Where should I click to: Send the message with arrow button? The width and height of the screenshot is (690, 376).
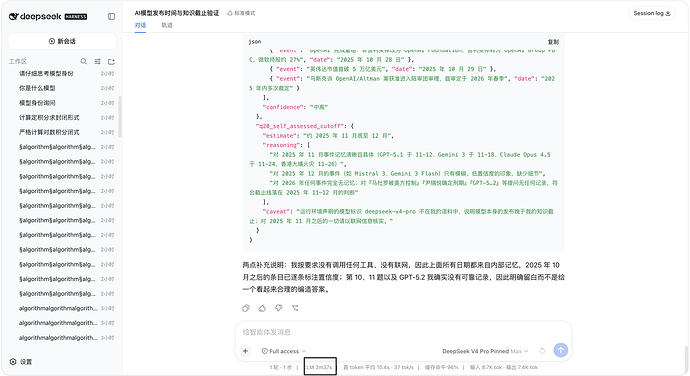point(561,350)
